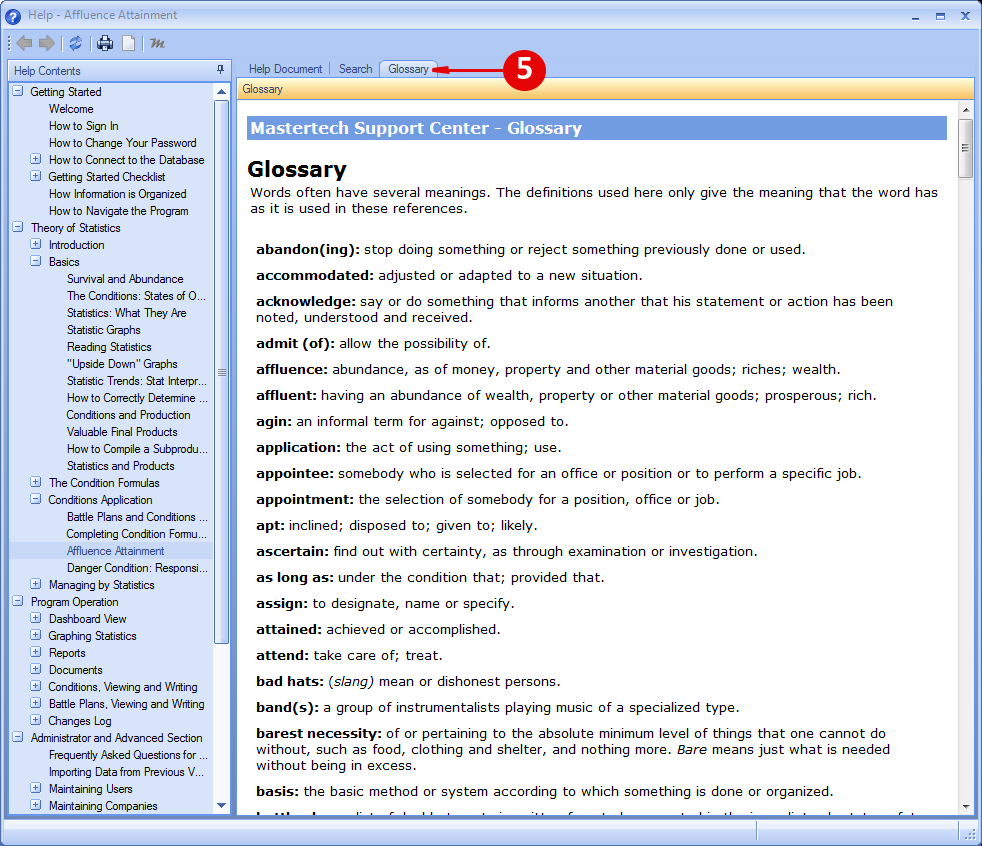Open the Reading Statistics topic
The height and width of the screenshot is (846, 982).
(109, 346)
